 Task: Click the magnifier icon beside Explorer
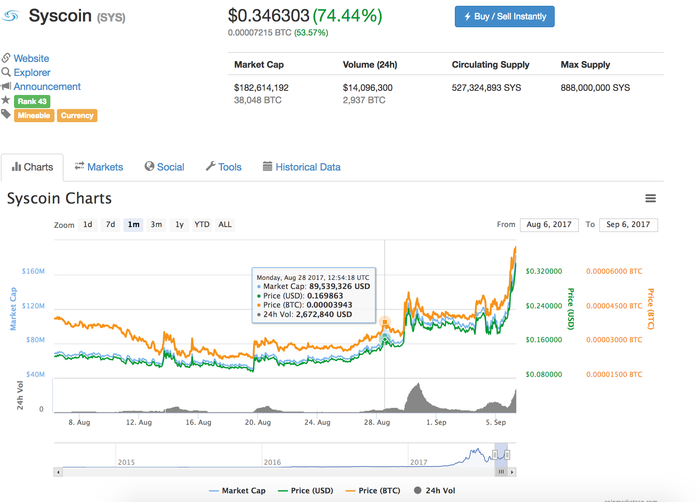tap(6, 72)
